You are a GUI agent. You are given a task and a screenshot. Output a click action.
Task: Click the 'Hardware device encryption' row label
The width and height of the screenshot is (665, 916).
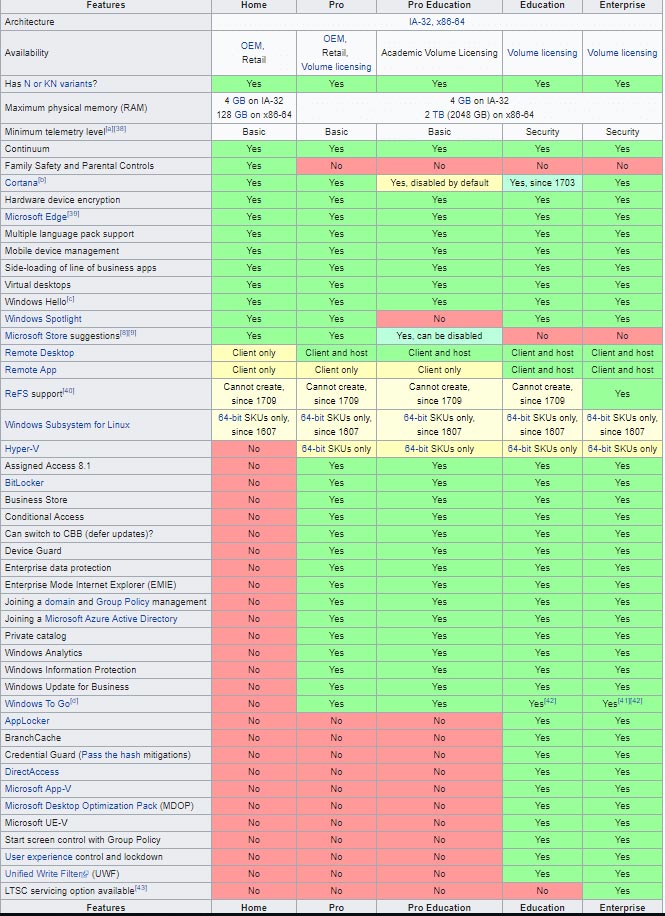coord(62,200)
